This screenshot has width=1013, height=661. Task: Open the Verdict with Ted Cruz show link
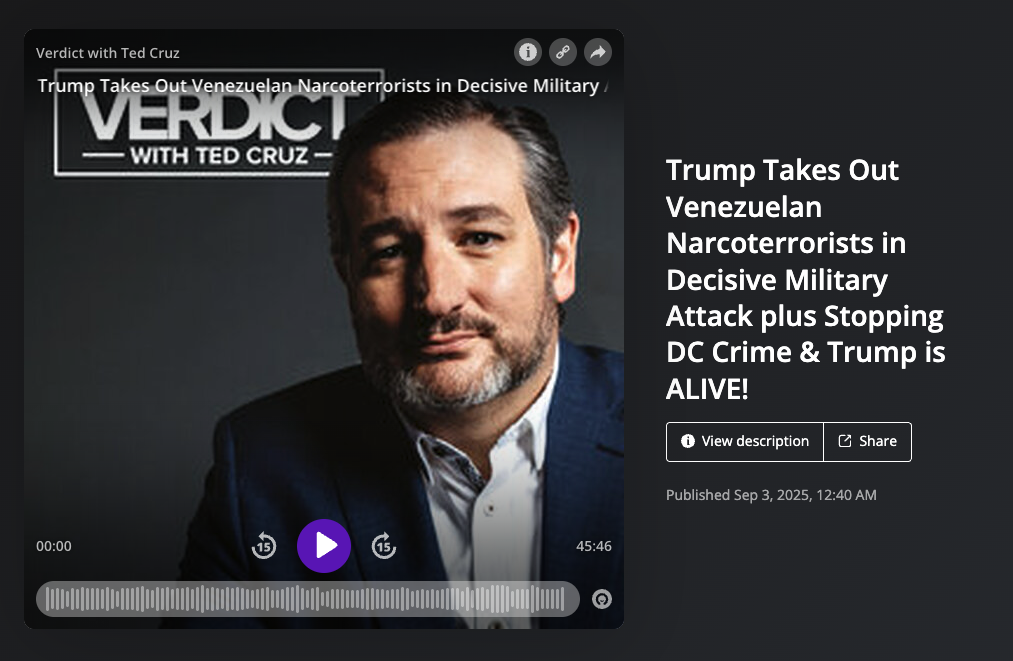[108, 53]
